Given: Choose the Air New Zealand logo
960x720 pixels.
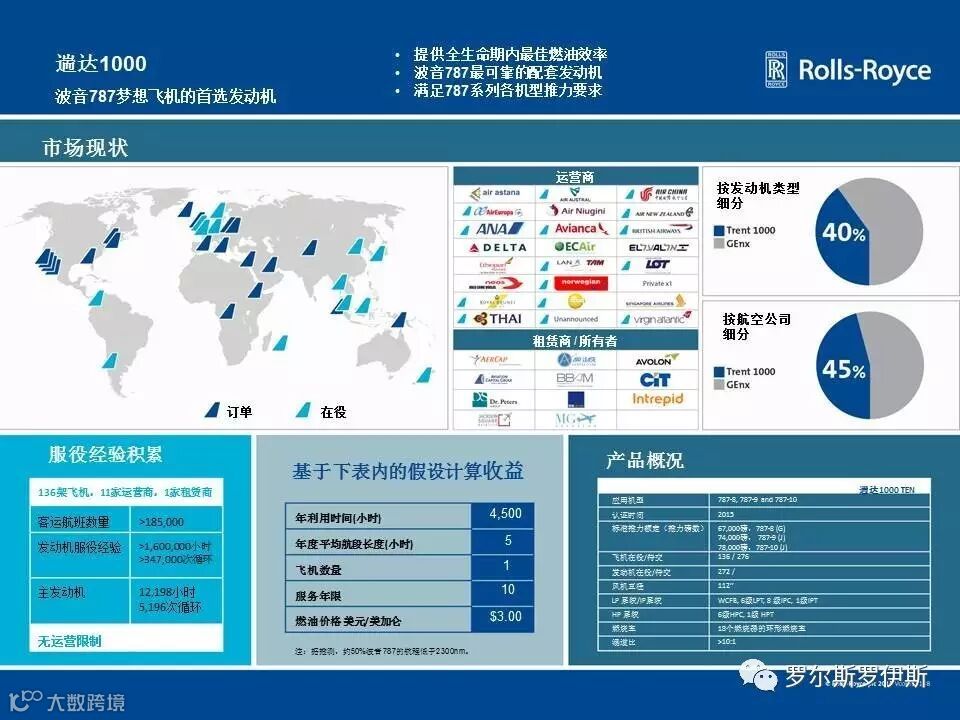Looking at the screenshot, I should [x=664, y=212].
